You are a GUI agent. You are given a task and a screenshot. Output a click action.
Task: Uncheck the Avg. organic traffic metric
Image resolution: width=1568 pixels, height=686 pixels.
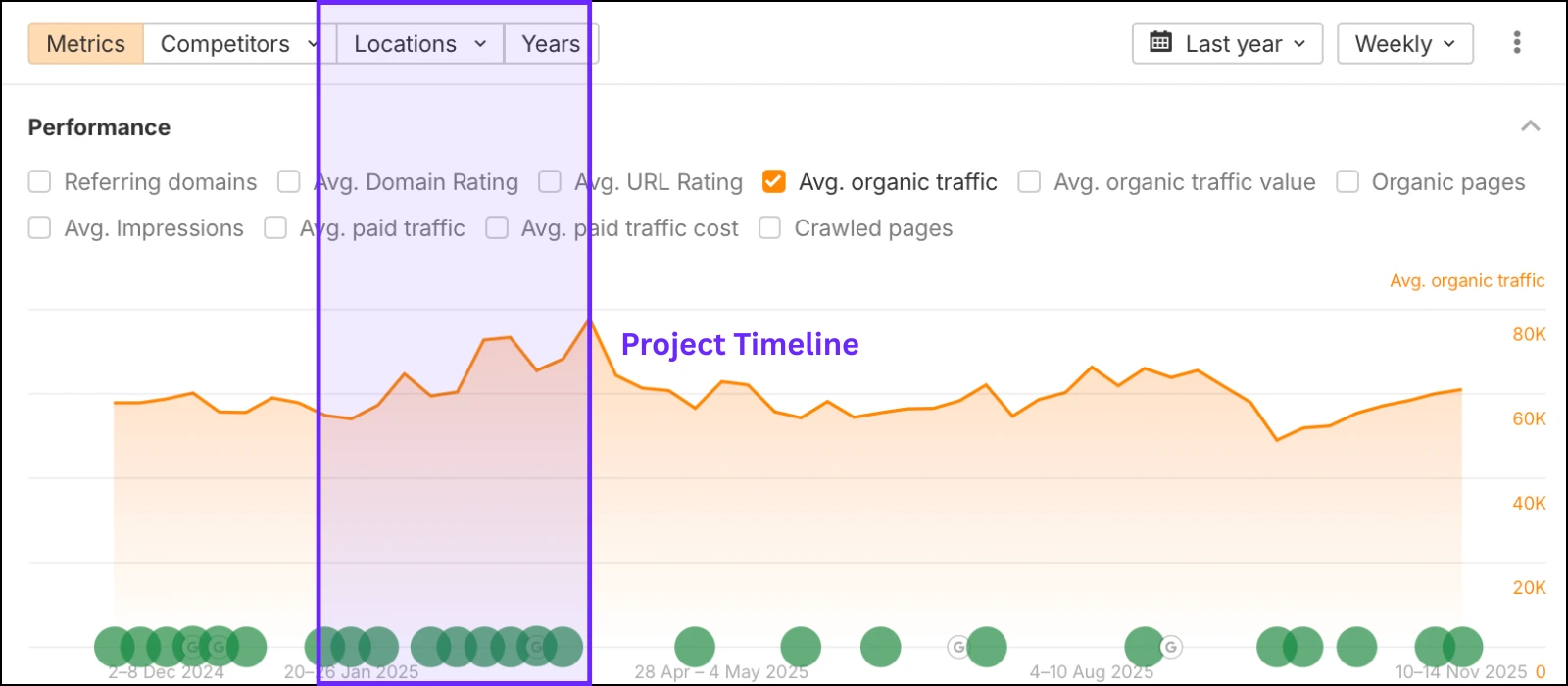click(x=773, y=181)
